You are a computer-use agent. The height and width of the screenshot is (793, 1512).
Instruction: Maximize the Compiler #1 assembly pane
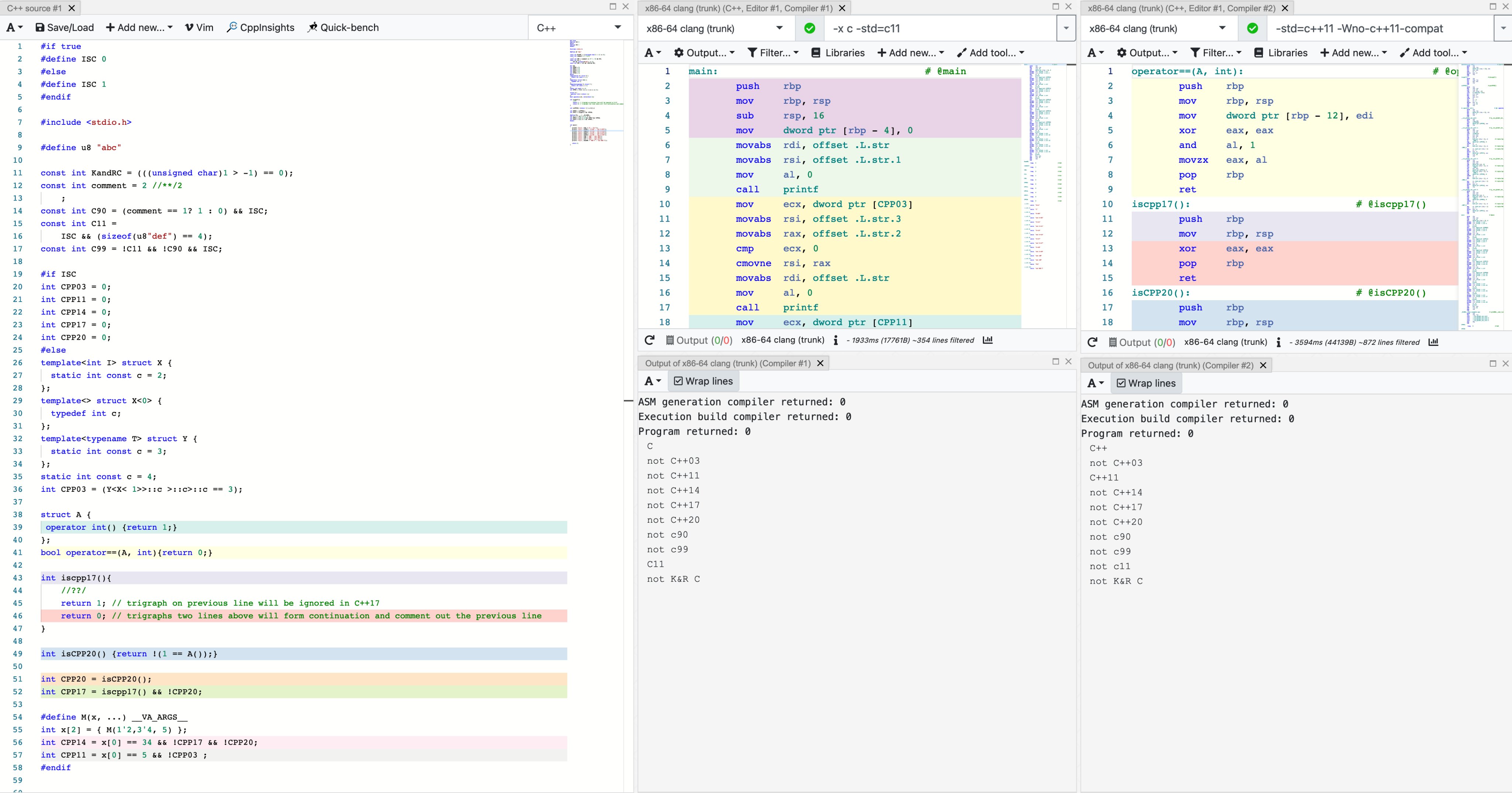point(1055,6)
